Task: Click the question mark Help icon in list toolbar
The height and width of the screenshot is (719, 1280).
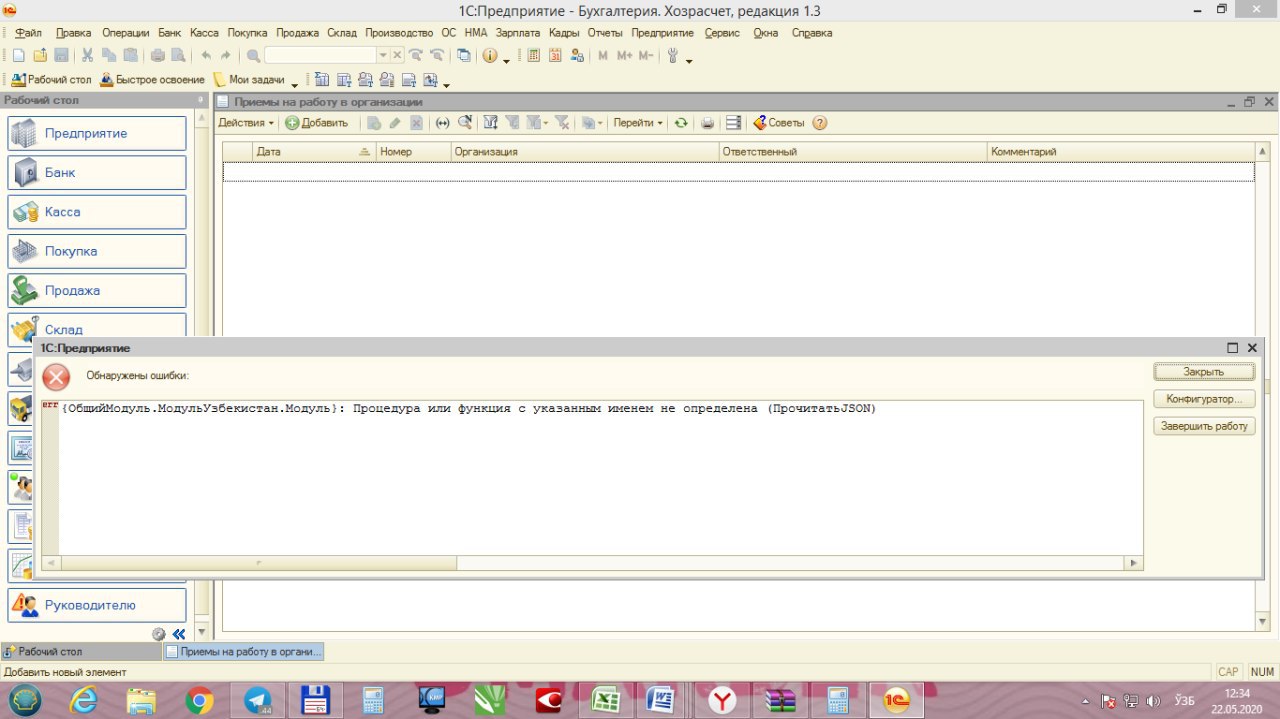Action: click(820, 123)
